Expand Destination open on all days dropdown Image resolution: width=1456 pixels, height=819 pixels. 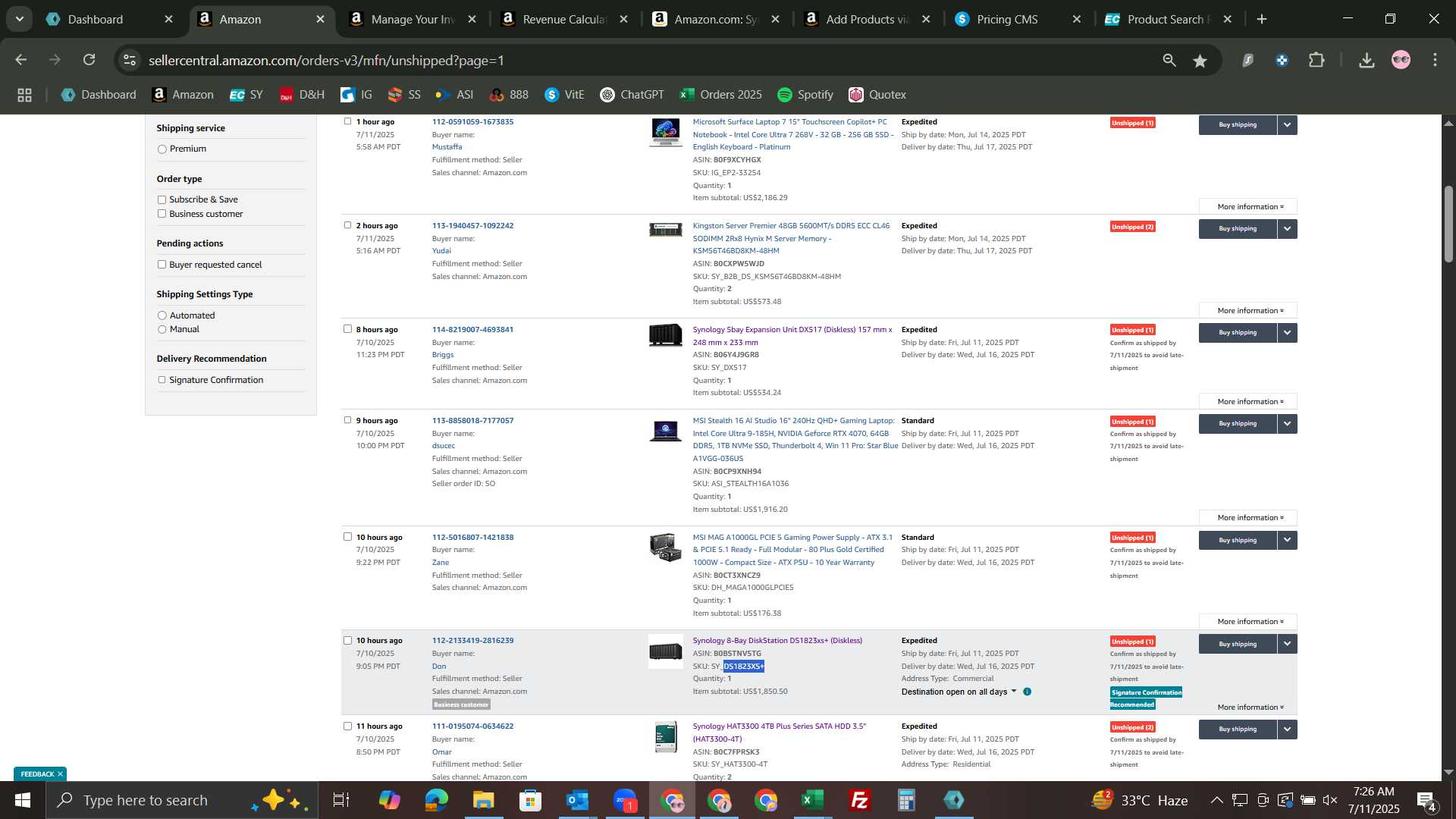959,692
